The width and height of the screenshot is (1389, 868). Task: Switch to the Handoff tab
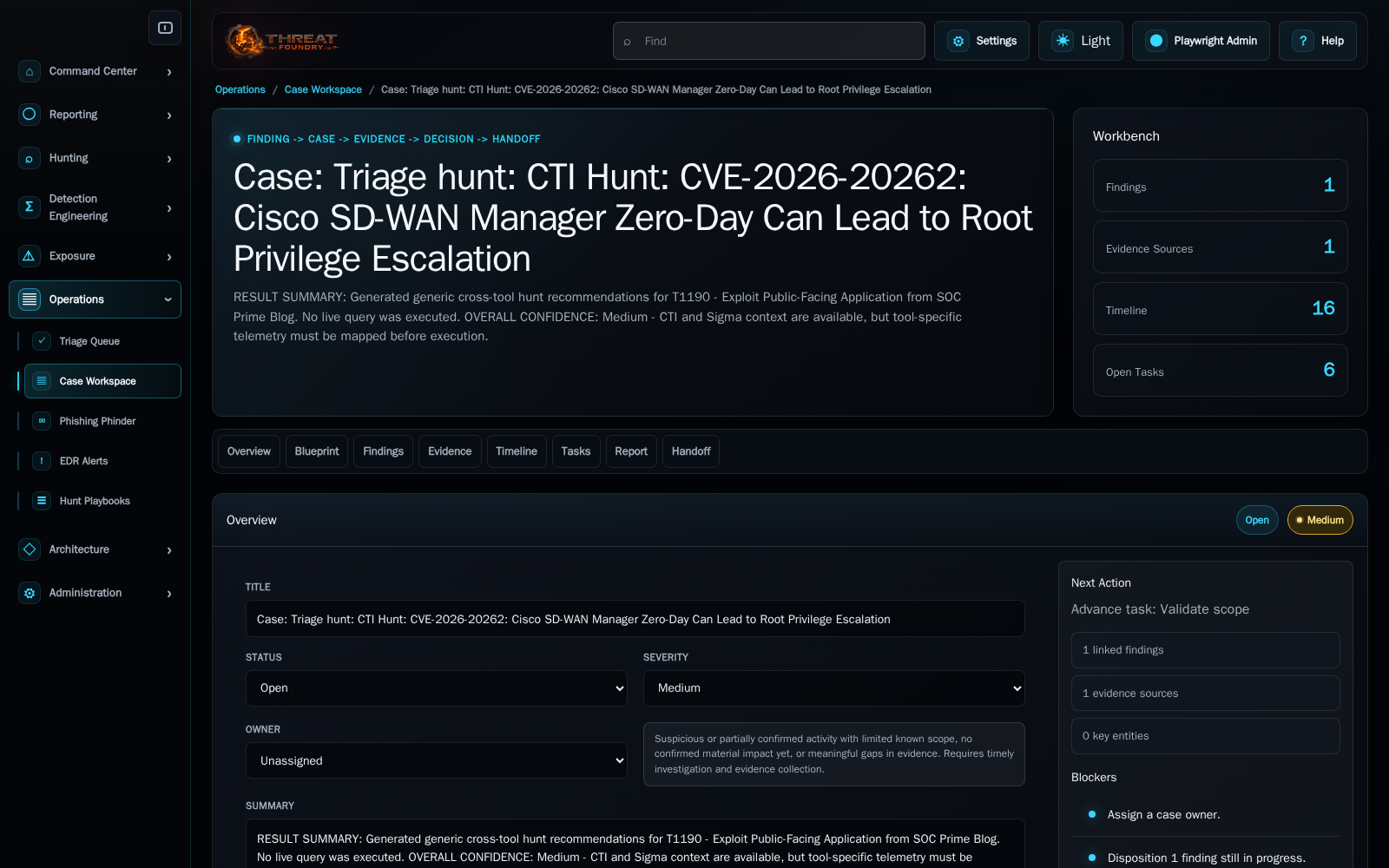(x=691, y=451)
